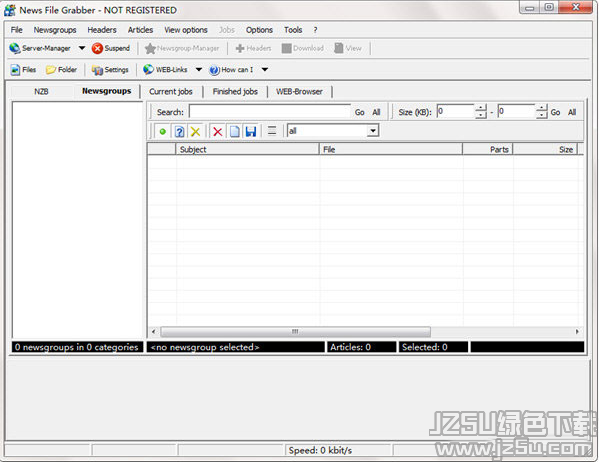
Task: Switch to the NZB tab
Action: [x=41, y=92]
